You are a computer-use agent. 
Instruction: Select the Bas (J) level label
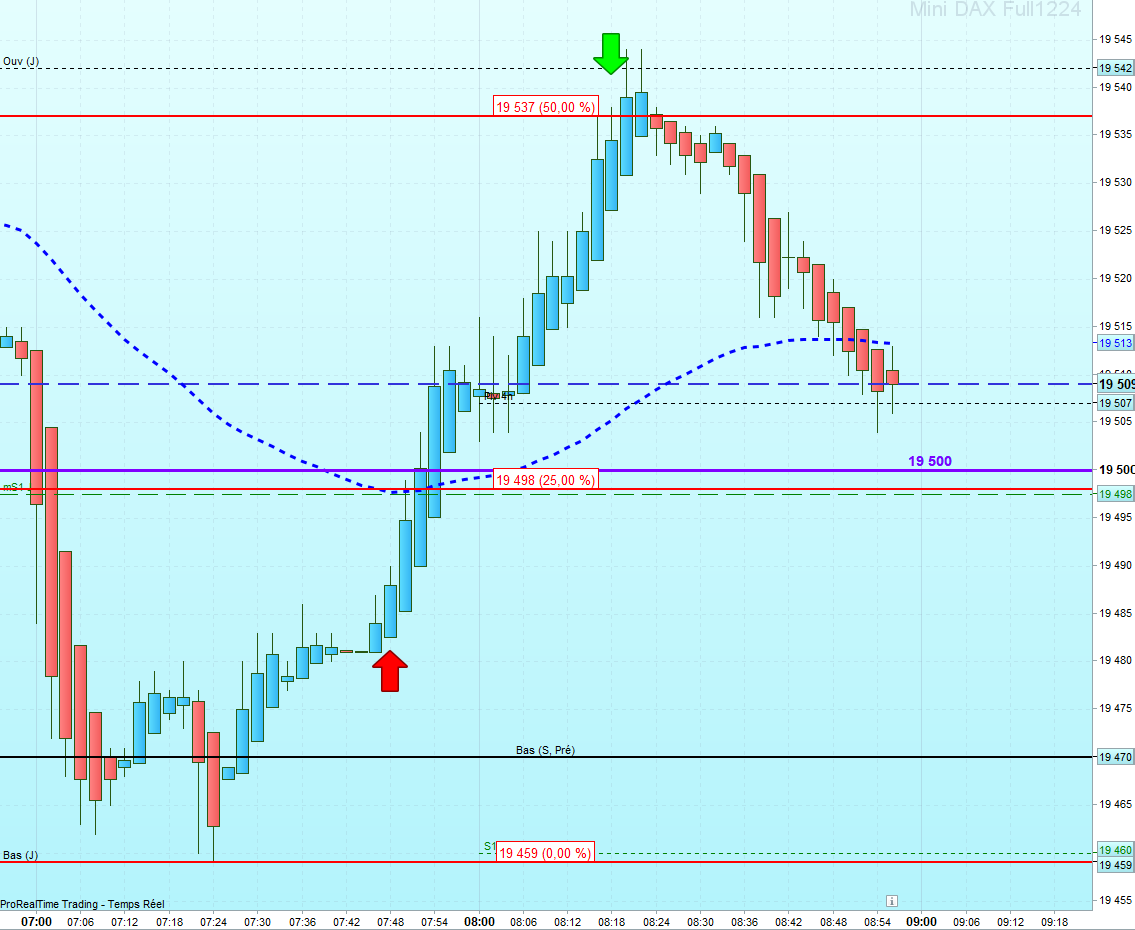[20, 855]
